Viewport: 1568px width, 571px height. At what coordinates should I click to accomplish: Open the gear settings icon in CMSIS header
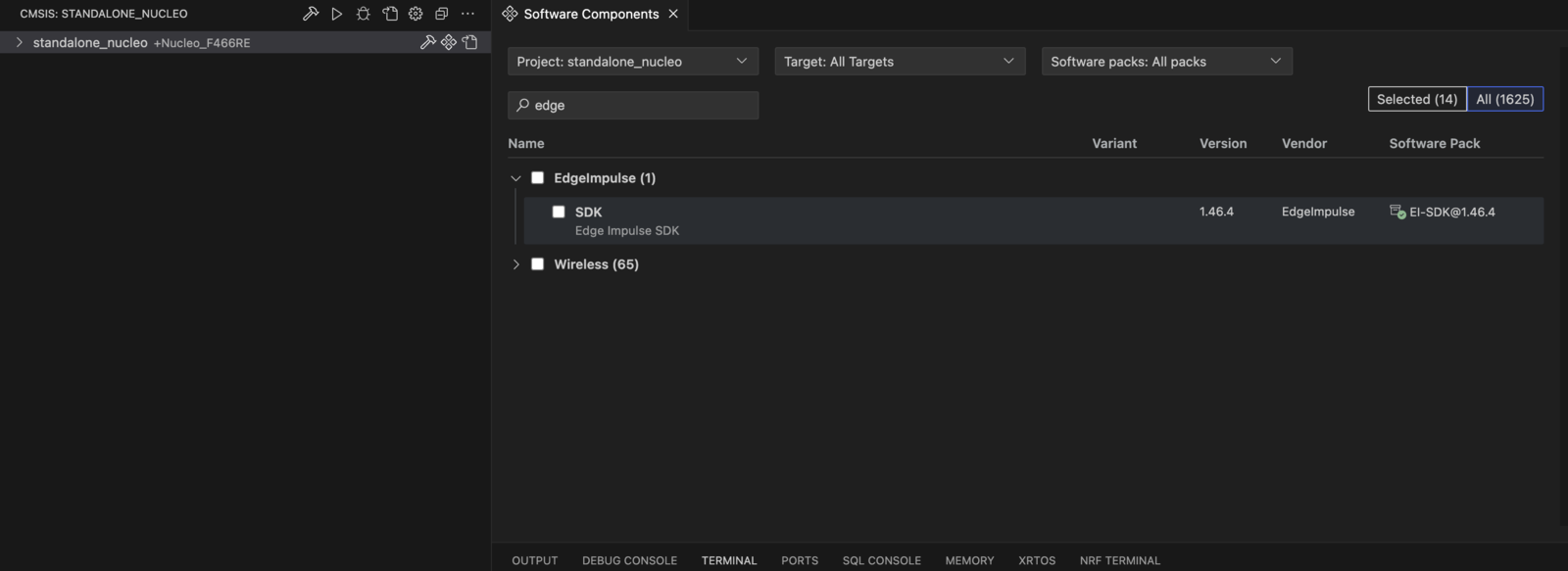click(416, 14)
